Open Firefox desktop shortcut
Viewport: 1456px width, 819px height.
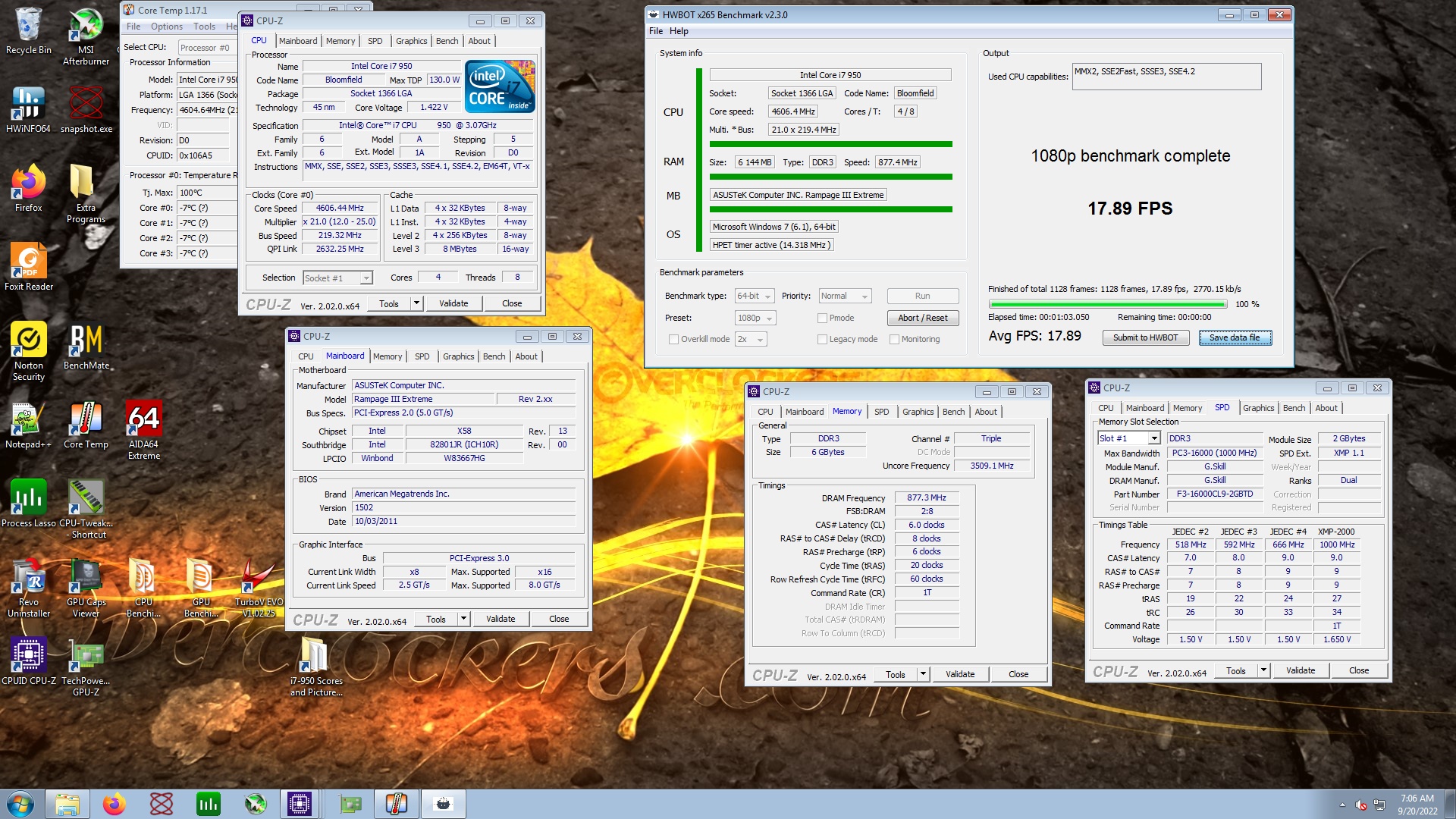[28, 189]
